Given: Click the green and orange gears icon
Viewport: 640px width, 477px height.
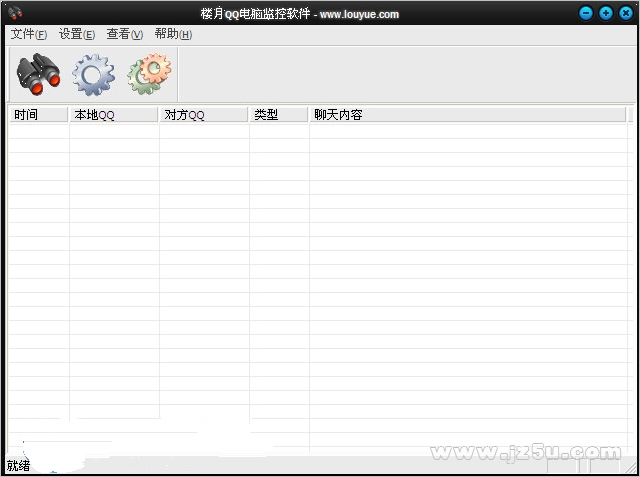Looking at the screenshot, I should [x=149, y=74].
